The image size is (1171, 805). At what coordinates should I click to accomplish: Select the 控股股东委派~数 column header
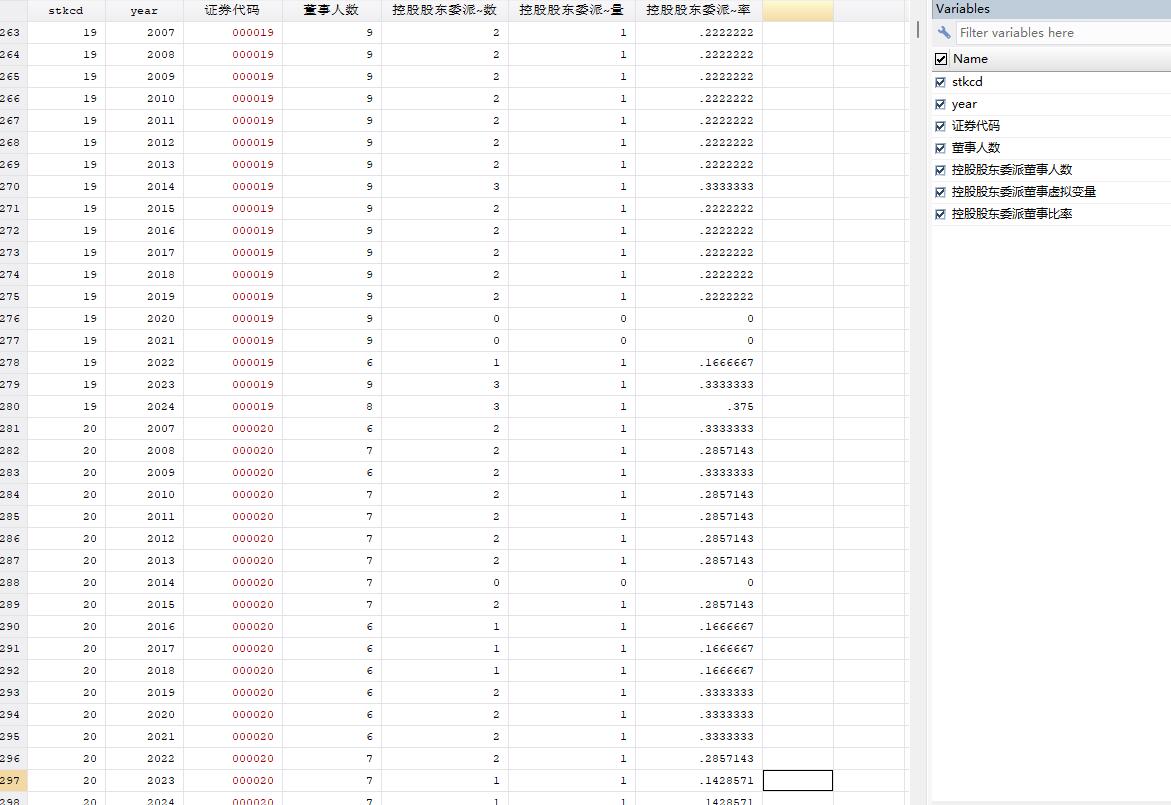444,10
